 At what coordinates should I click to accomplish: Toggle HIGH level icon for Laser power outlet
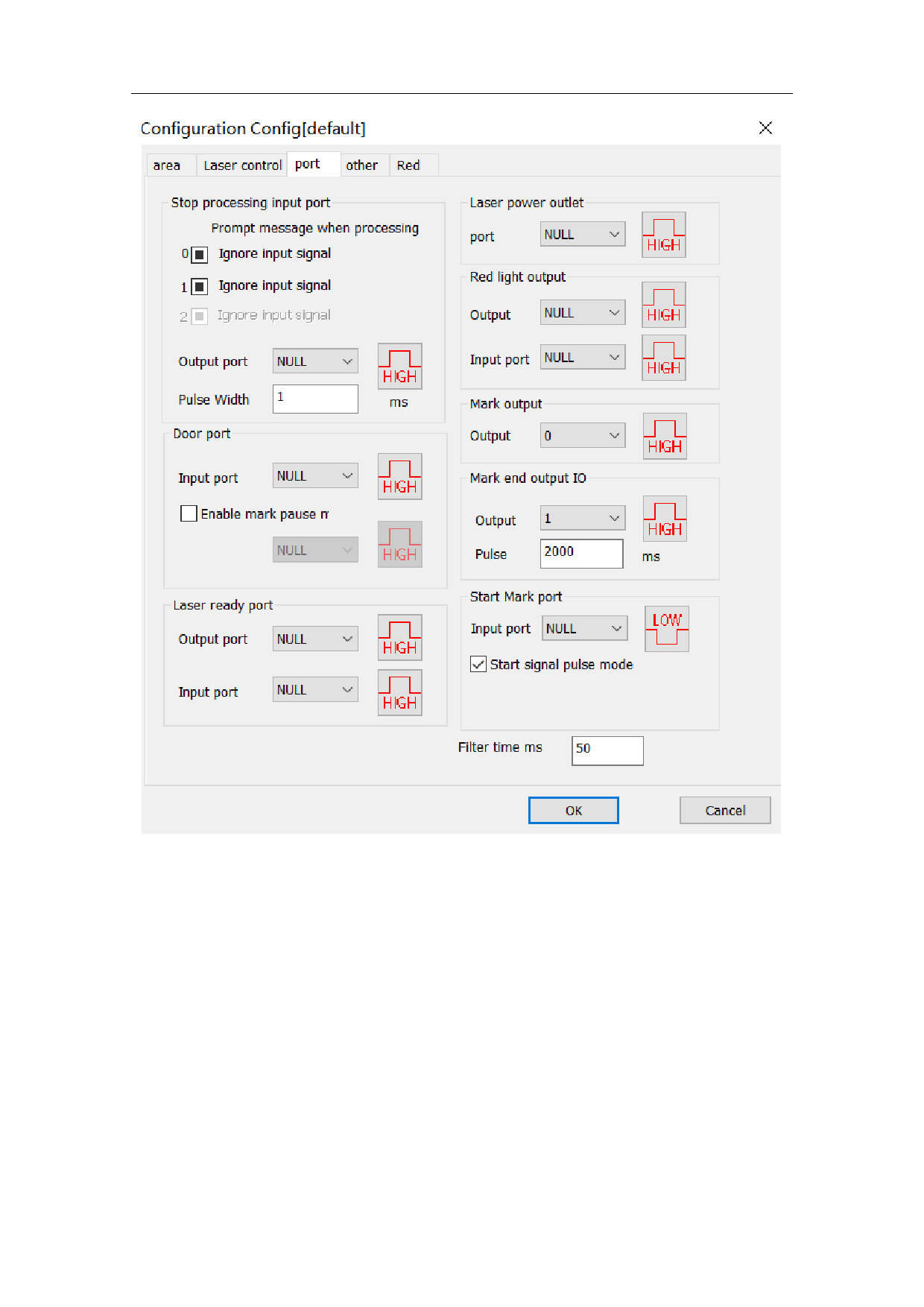click(x=663, y=235)
